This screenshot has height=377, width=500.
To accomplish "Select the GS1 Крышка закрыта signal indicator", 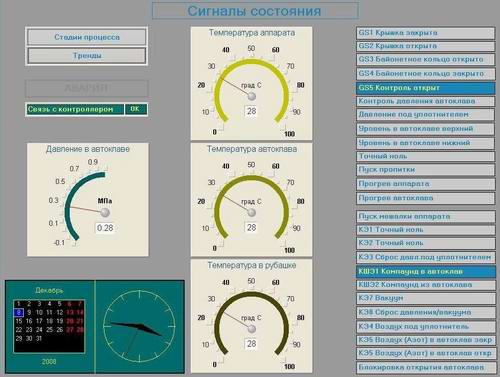I will click(x=425, y=33).
